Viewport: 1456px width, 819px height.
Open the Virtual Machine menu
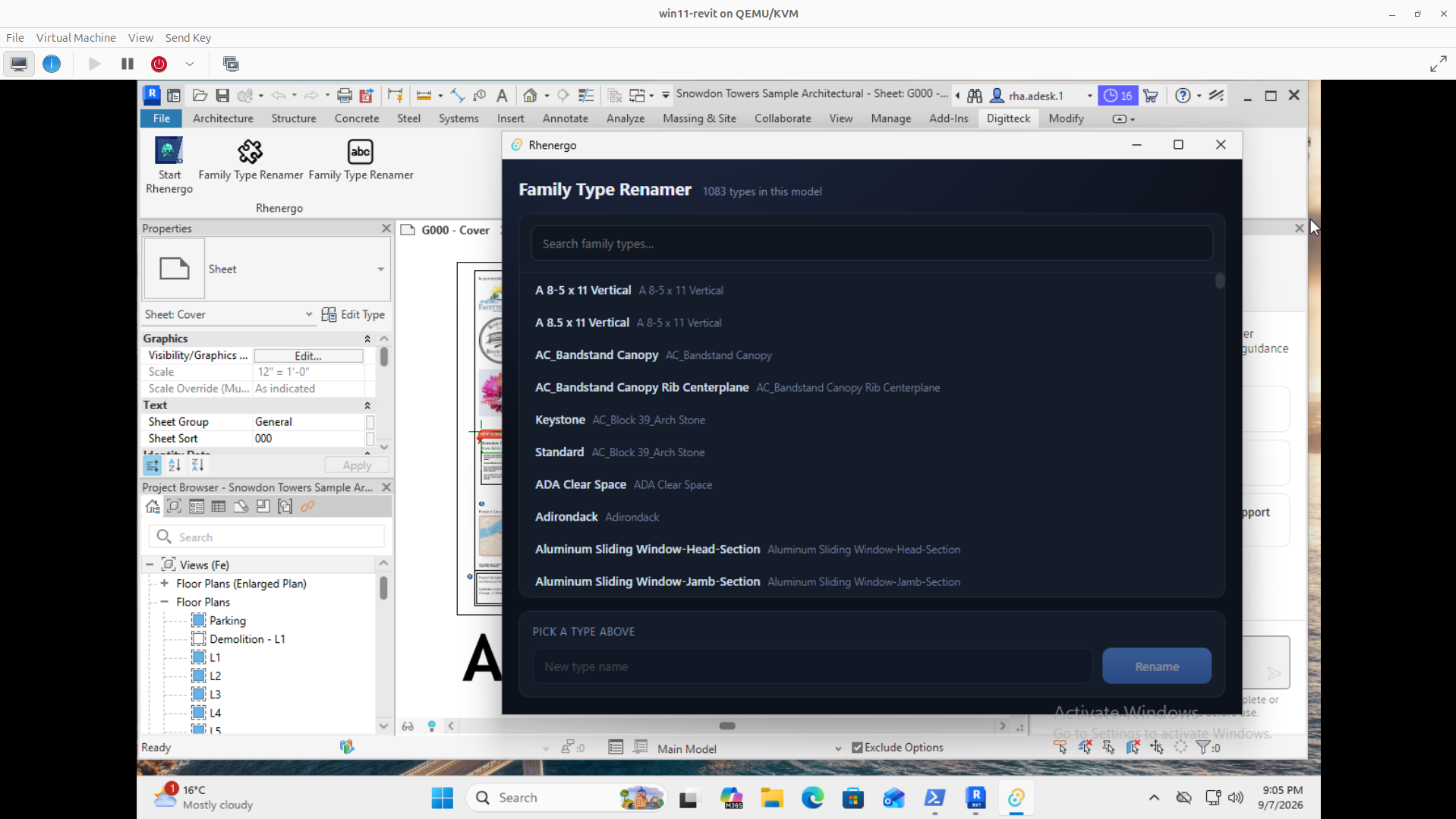point(76,37)
